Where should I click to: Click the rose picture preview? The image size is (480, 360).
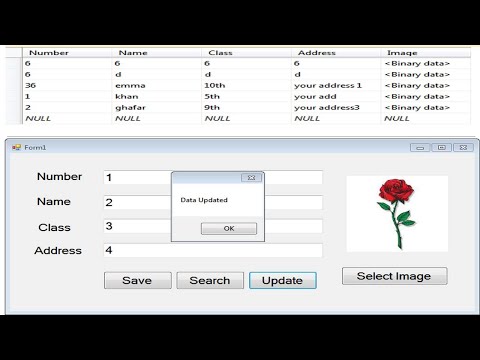click(397, 214)
